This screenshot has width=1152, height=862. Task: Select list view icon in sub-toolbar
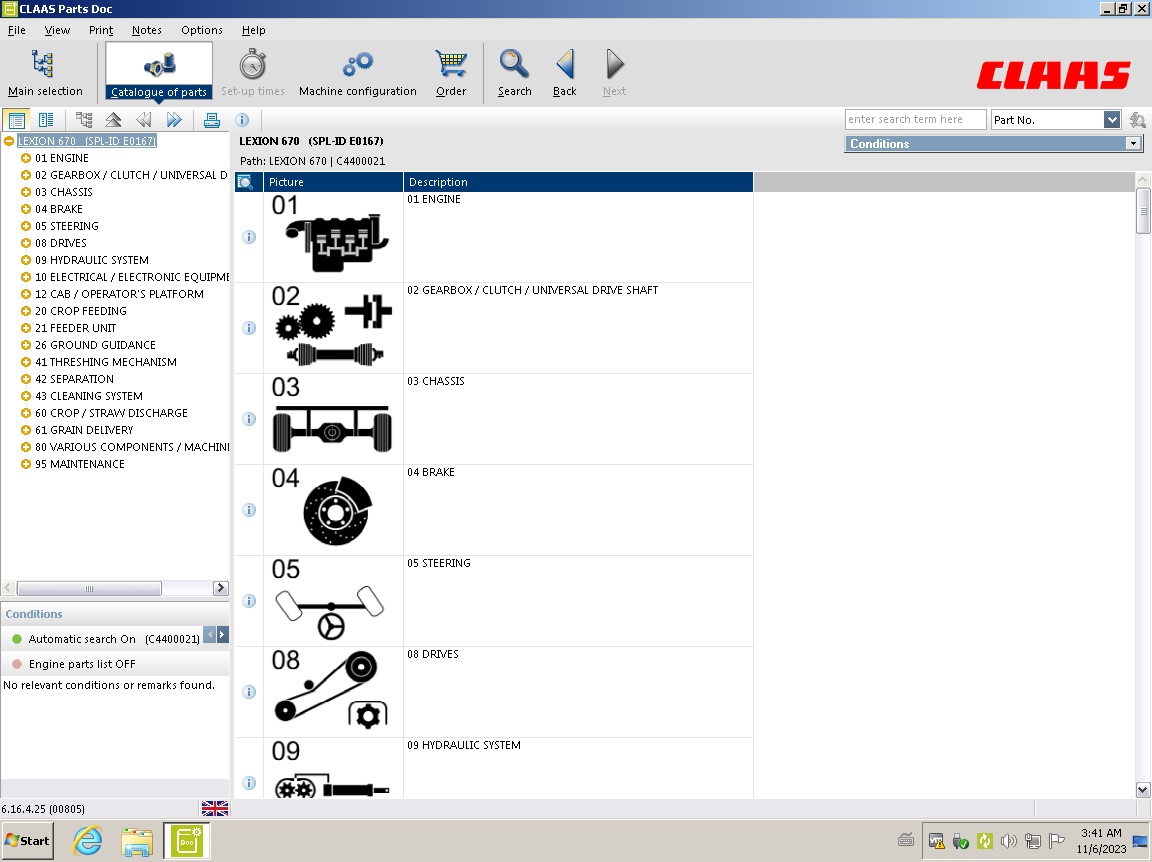pyautogui.click(x=16, y=120)
